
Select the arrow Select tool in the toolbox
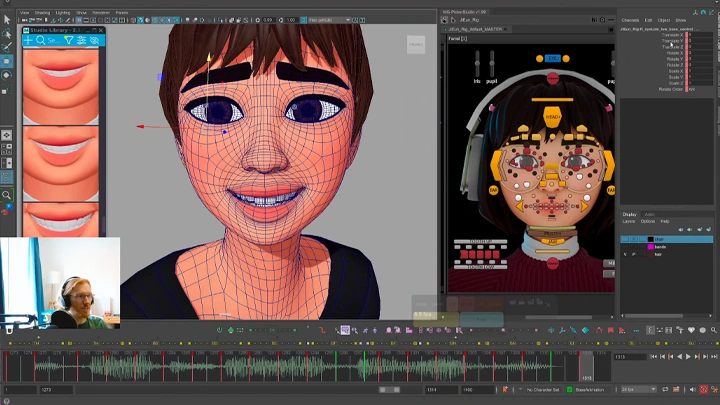pos(7,19)
